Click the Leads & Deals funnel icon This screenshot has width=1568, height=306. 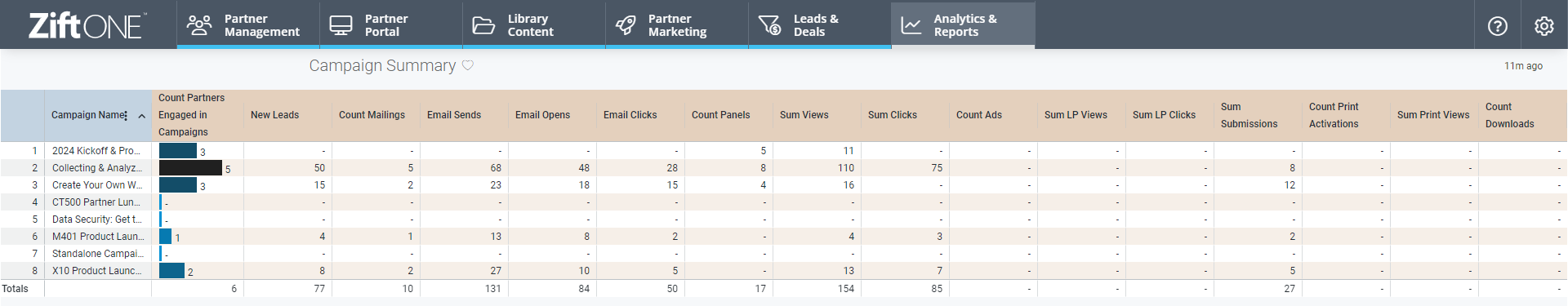769,25
